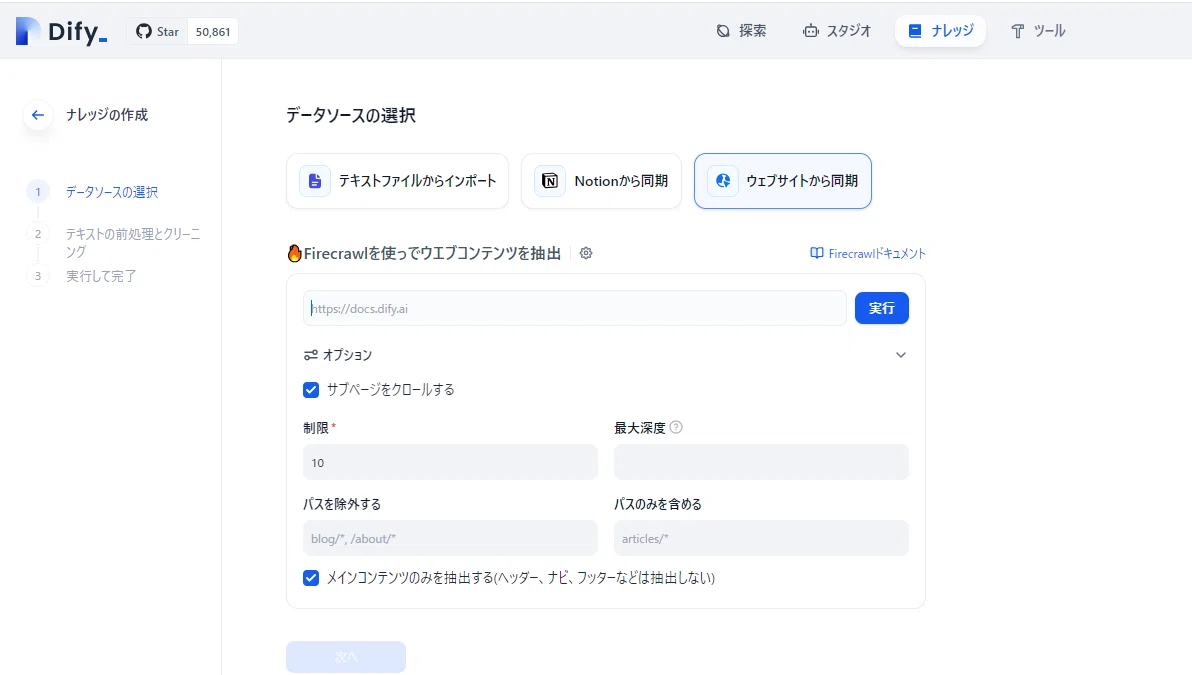Click the 実行 button
1192x675 pixels.
click(x=882, y=308)
